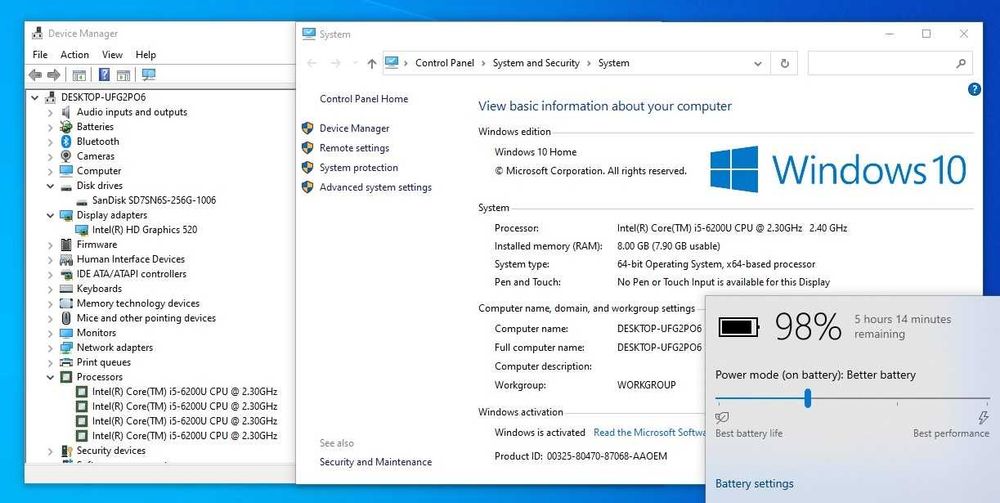The image size is (1000, 503).
Task: Expand the Computer category node
Action: 50,171
